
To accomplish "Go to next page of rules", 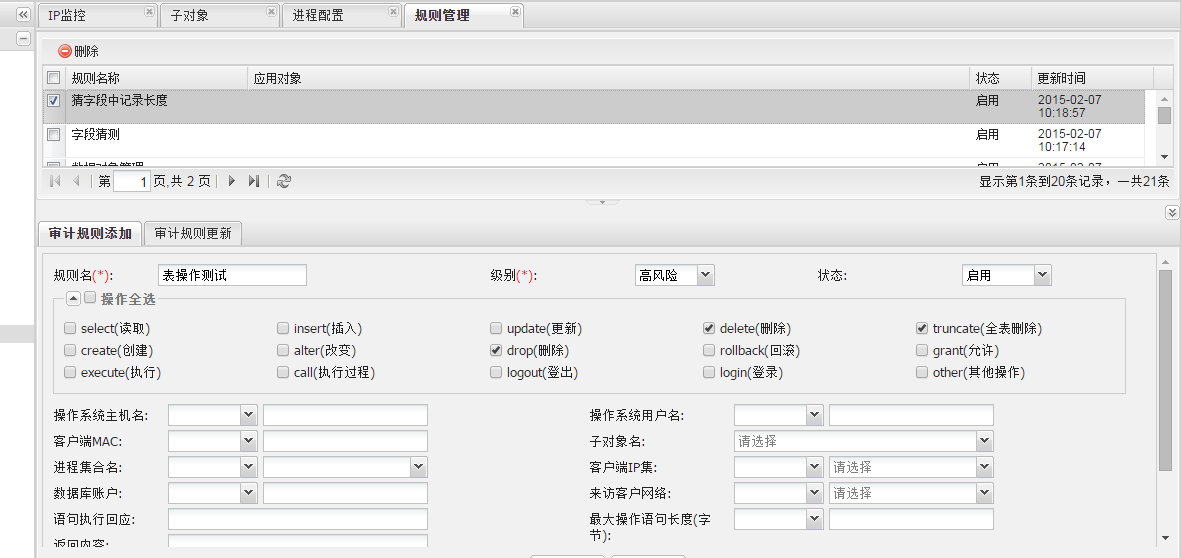I will coord(232,181).
